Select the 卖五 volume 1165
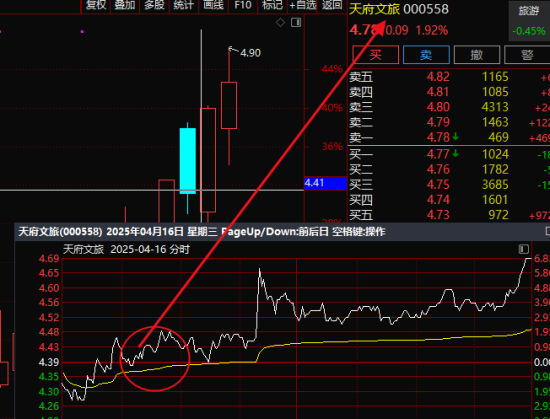 pos(495,77)
